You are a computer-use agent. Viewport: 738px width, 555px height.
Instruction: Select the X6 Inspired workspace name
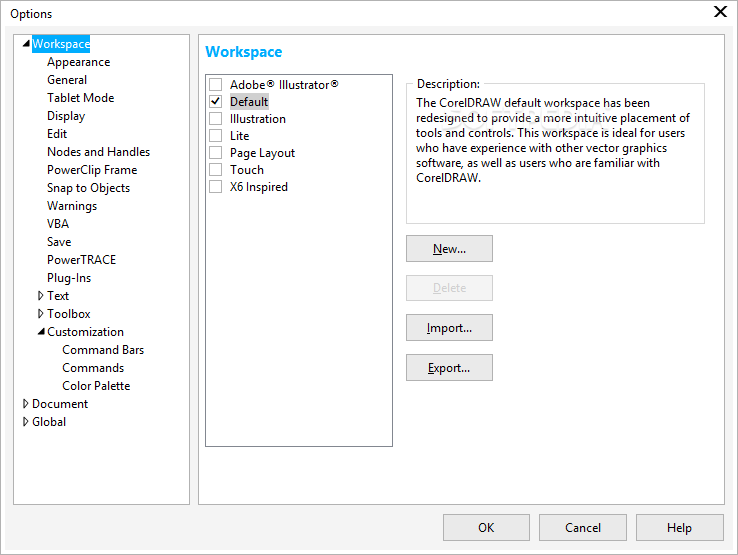(258, 187)
